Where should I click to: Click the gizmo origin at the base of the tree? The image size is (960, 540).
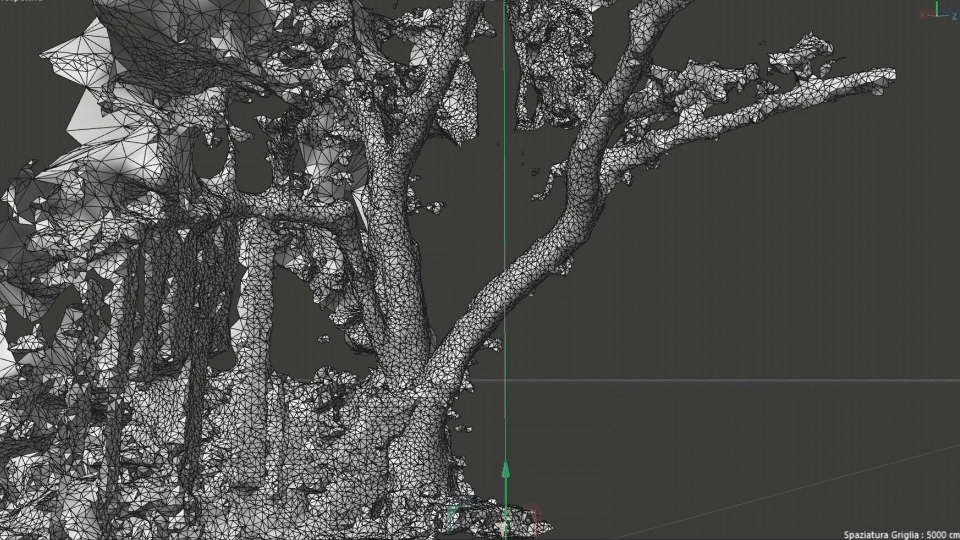point(505,522)
